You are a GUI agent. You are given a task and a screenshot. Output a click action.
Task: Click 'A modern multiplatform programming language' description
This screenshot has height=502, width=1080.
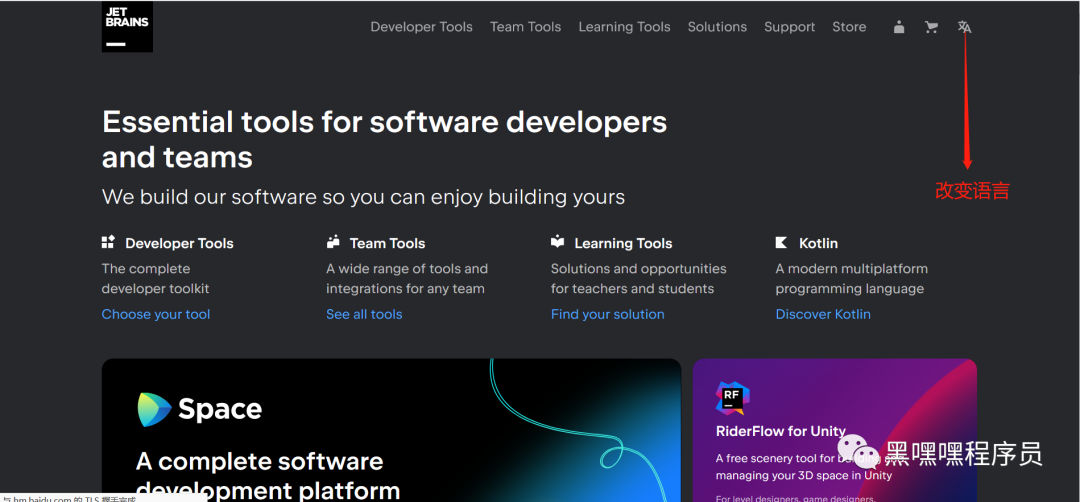point(851,278)
